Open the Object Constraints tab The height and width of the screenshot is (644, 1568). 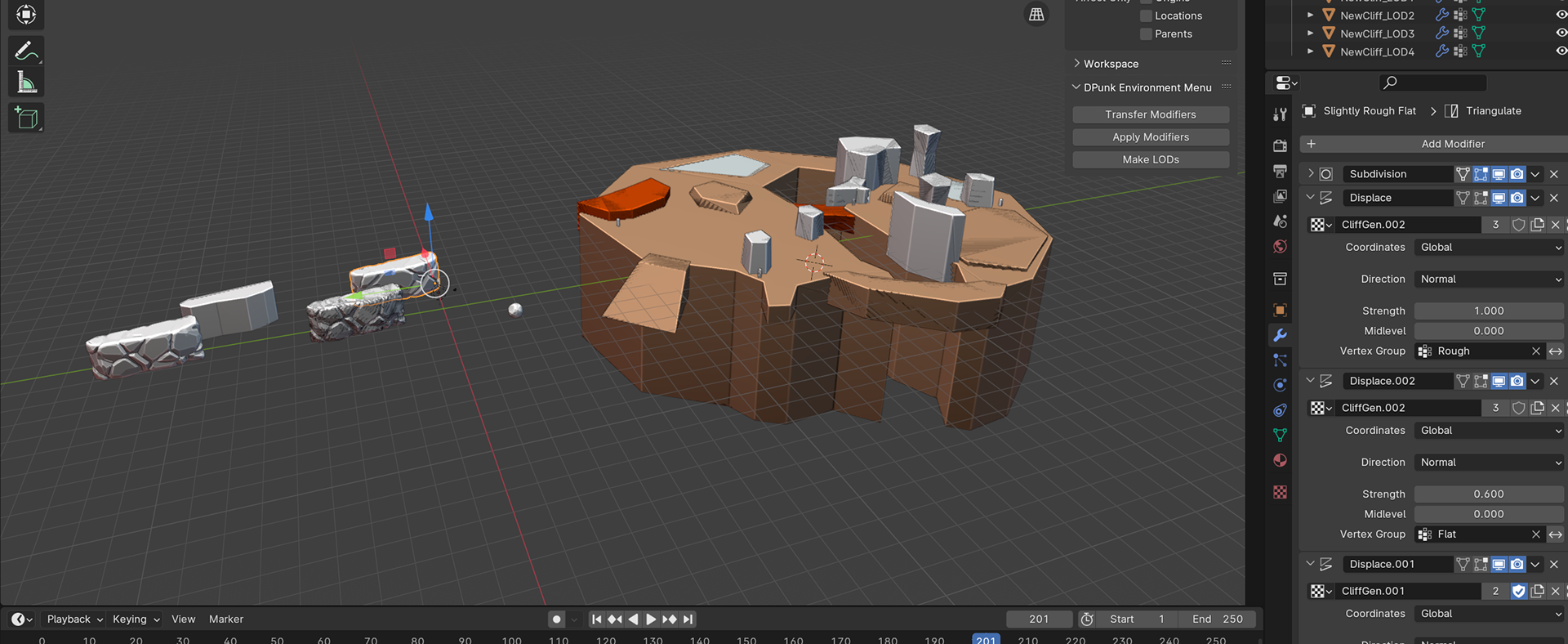(1280, 410)
